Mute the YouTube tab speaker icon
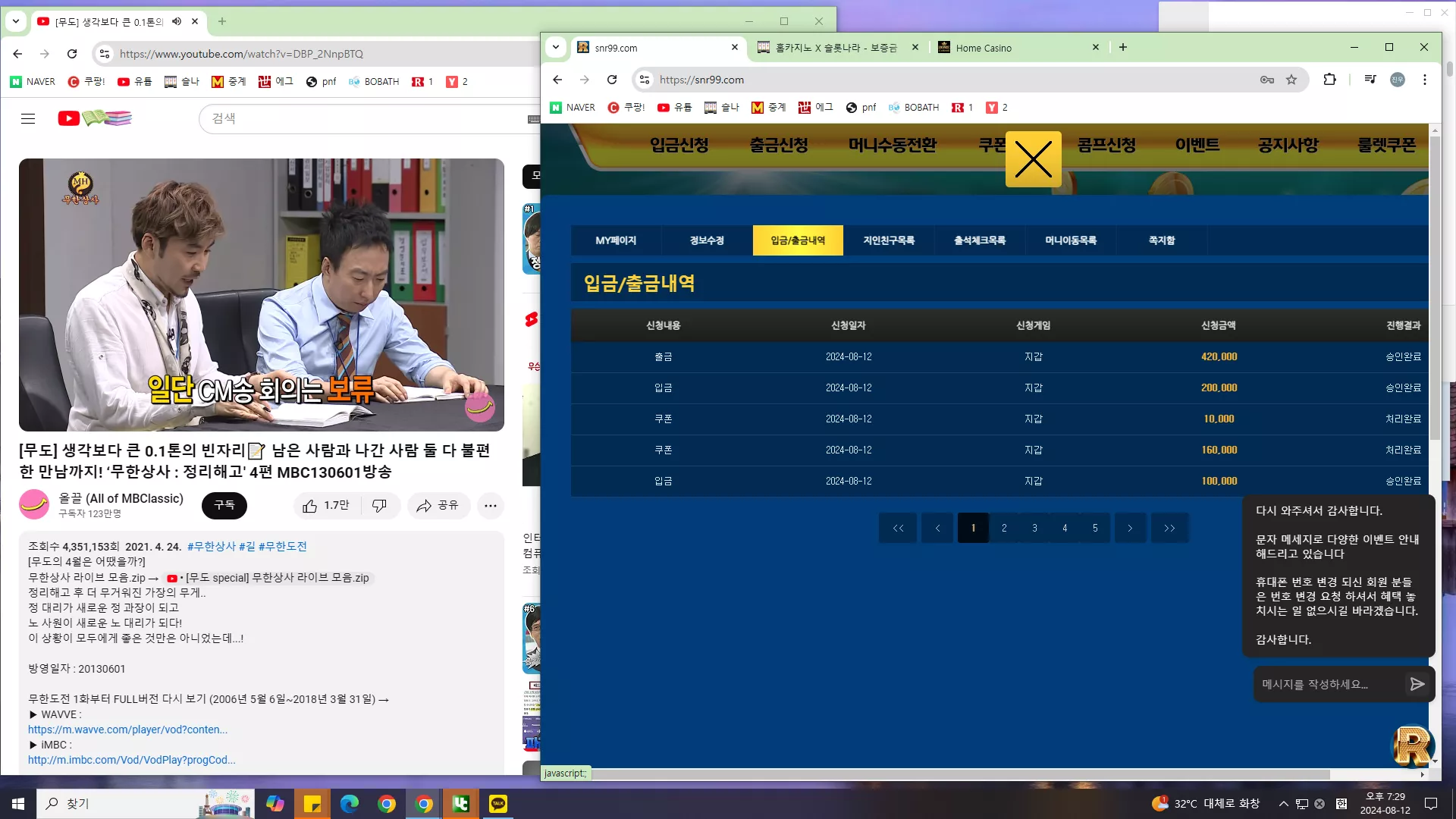This screenshot has height=819, width=1456. click(x=177, y=21)
